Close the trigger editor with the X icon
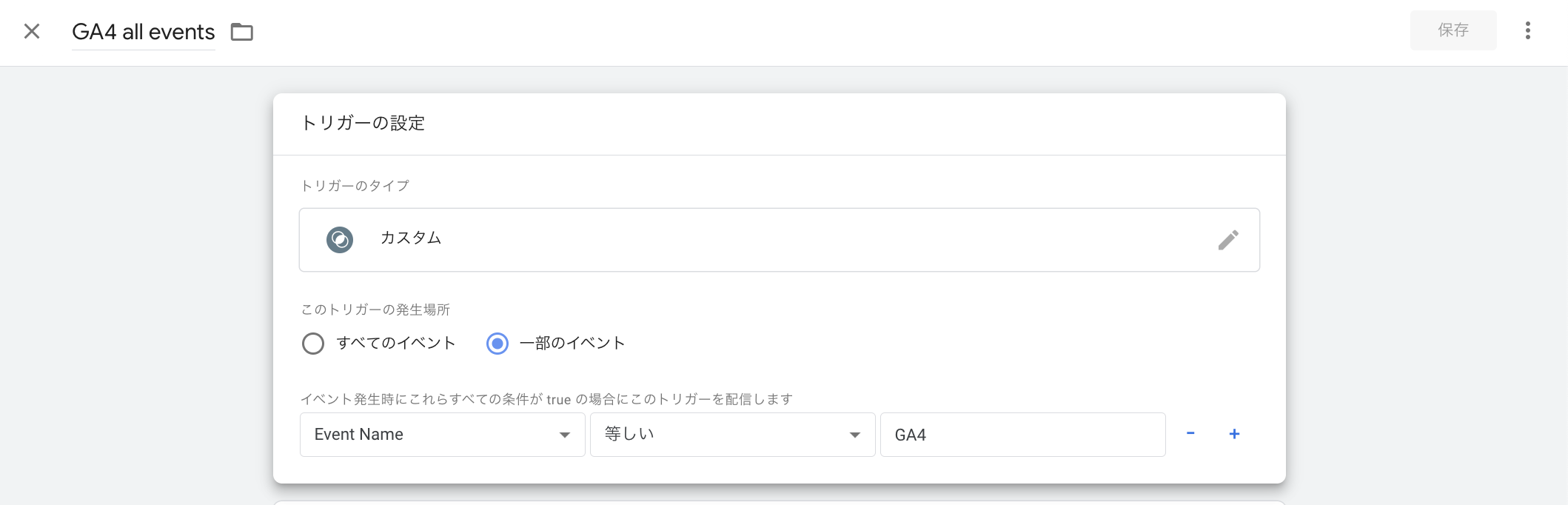This screenshot has width=1568, height=505. click(x=32, y=32)
